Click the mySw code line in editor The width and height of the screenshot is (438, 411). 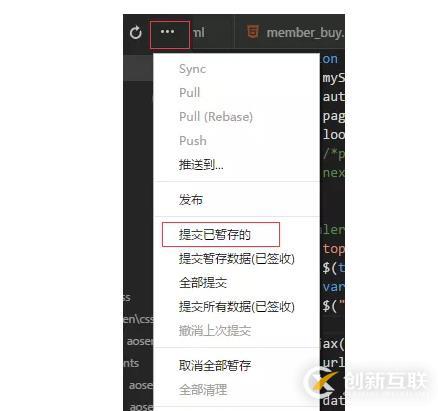pyautogui.click(x=333, y=78)
